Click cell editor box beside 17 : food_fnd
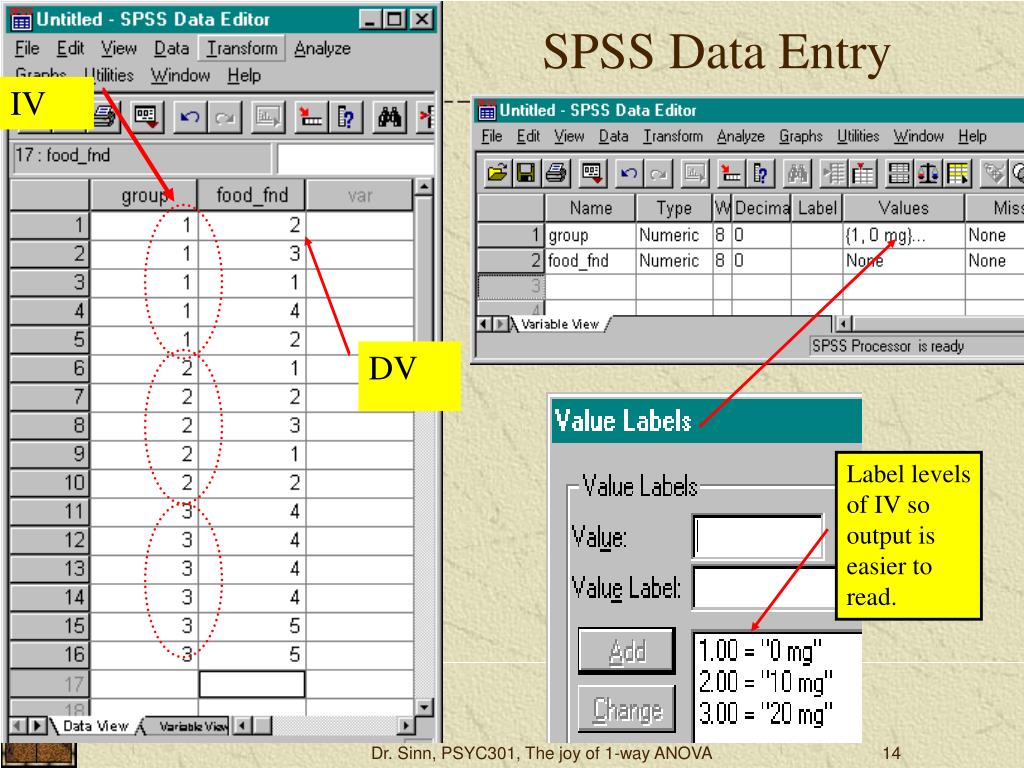Viewport: 1024px width, 768px height. (355, 157)
